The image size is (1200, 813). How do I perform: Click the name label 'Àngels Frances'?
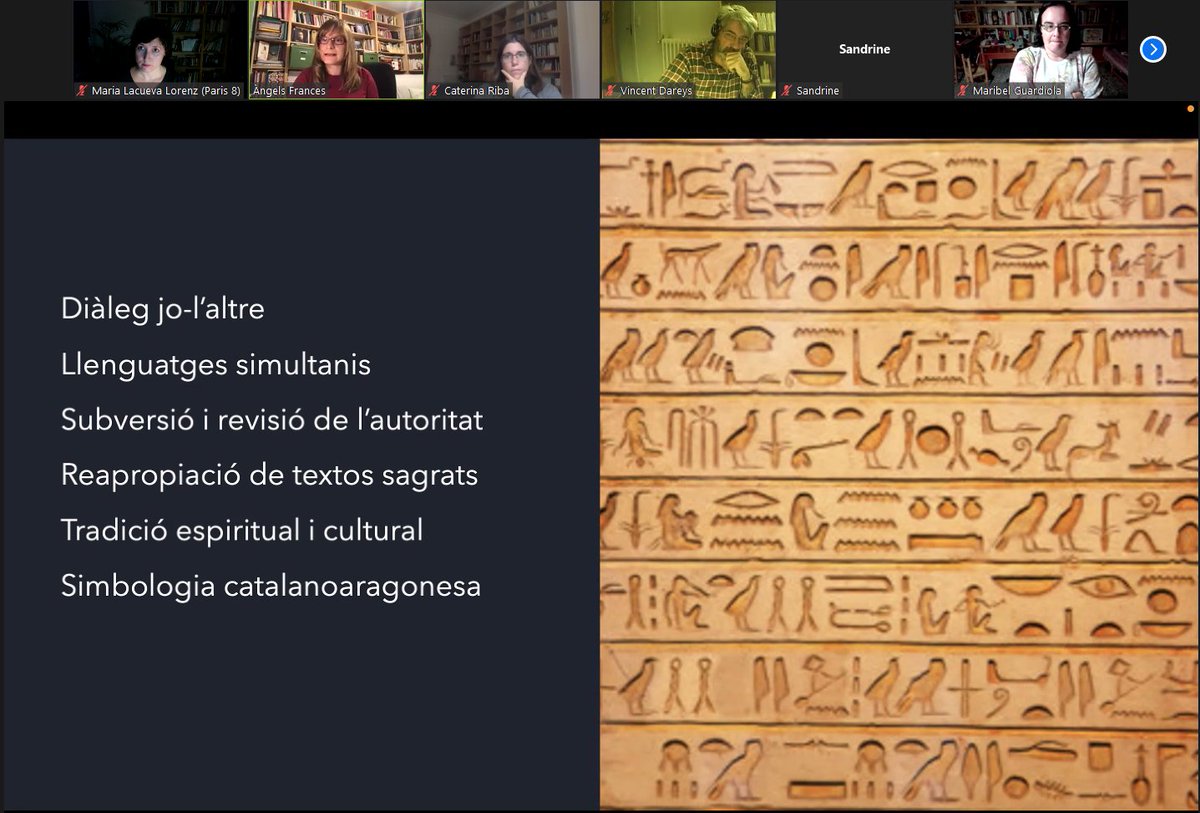(290, 91)
